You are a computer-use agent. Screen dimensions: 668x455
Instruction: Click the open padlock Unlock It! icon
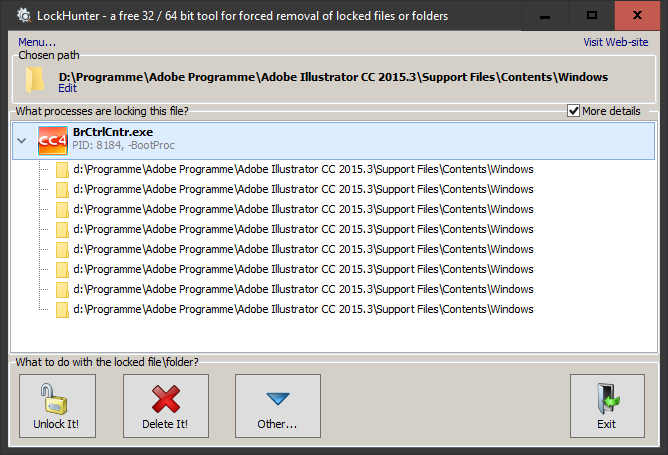click(x=54, y=399)
